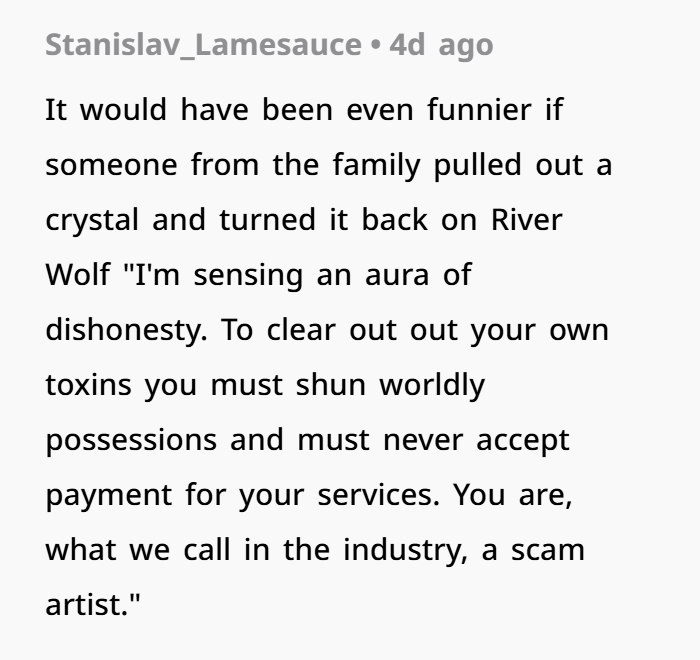Click the word "someone" starting the second line

point(108,165)
